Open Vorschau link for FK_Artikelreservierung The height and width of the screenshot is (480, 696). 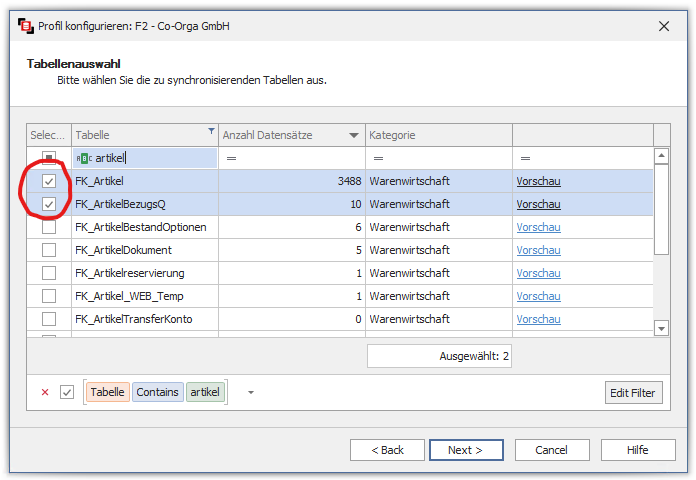click(538, 273)
